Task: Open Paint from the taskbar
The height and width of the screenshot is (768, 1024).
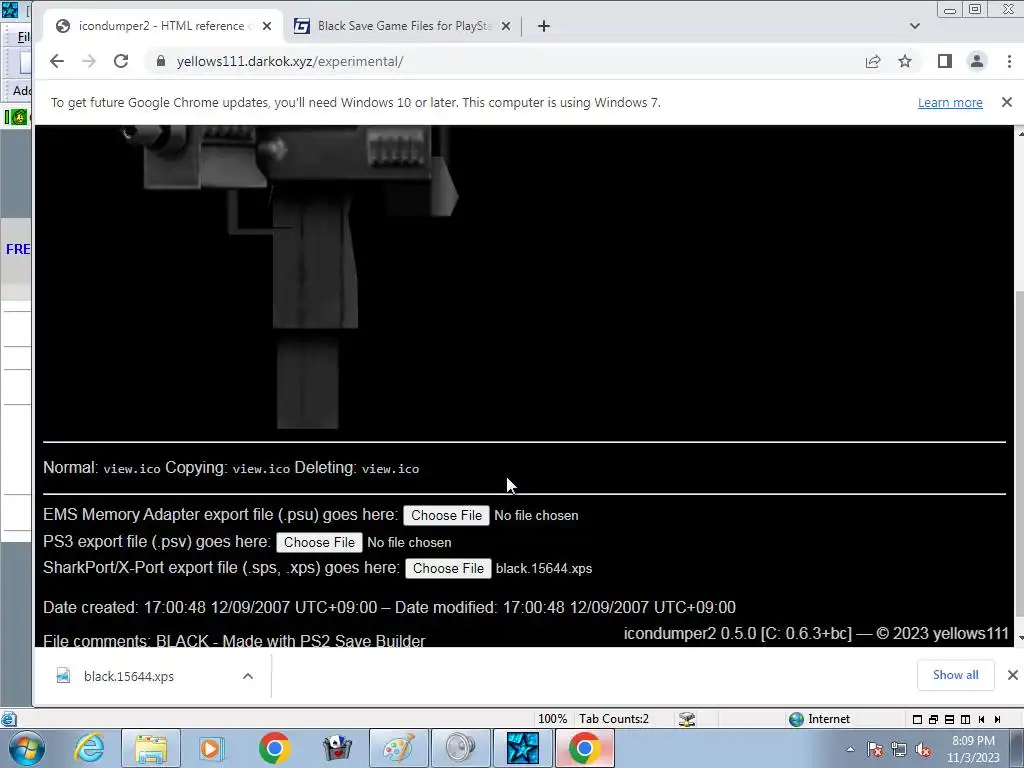Action: click(398, 748)
